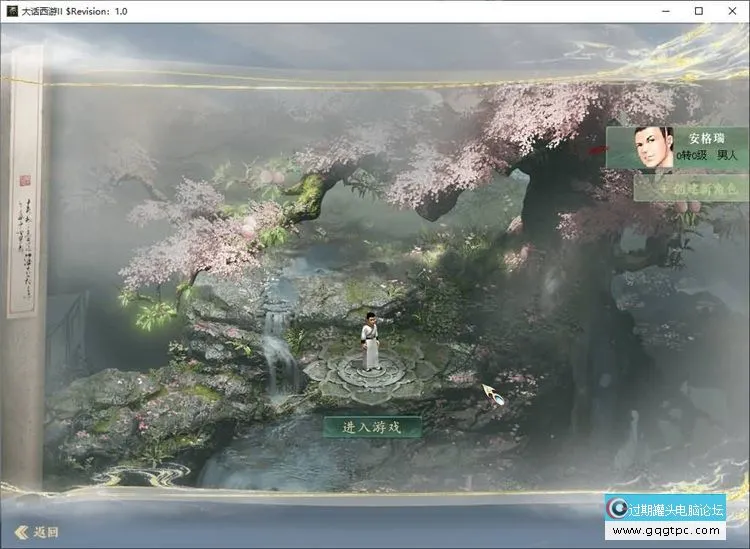Viewport: 750px width, 549px height.
Task: Click the 进入游戏 enter game button
Action: click(371, 427)
